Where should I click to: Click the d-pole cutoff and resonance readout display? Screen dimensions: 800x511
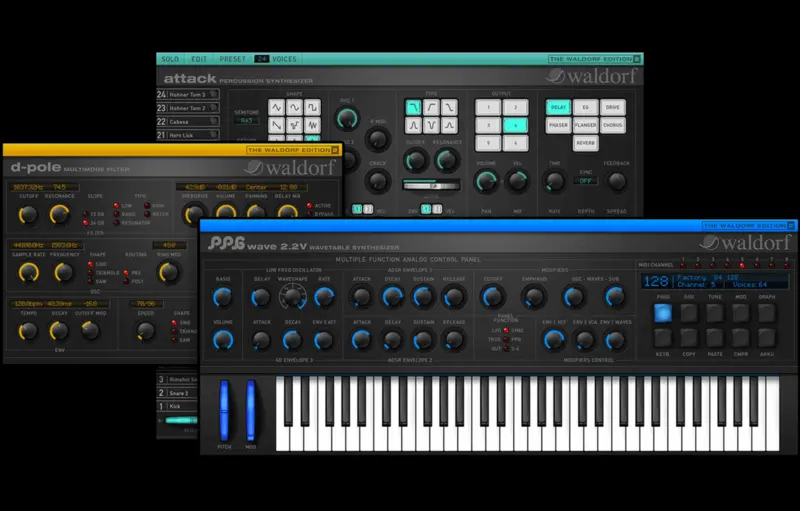44,187
